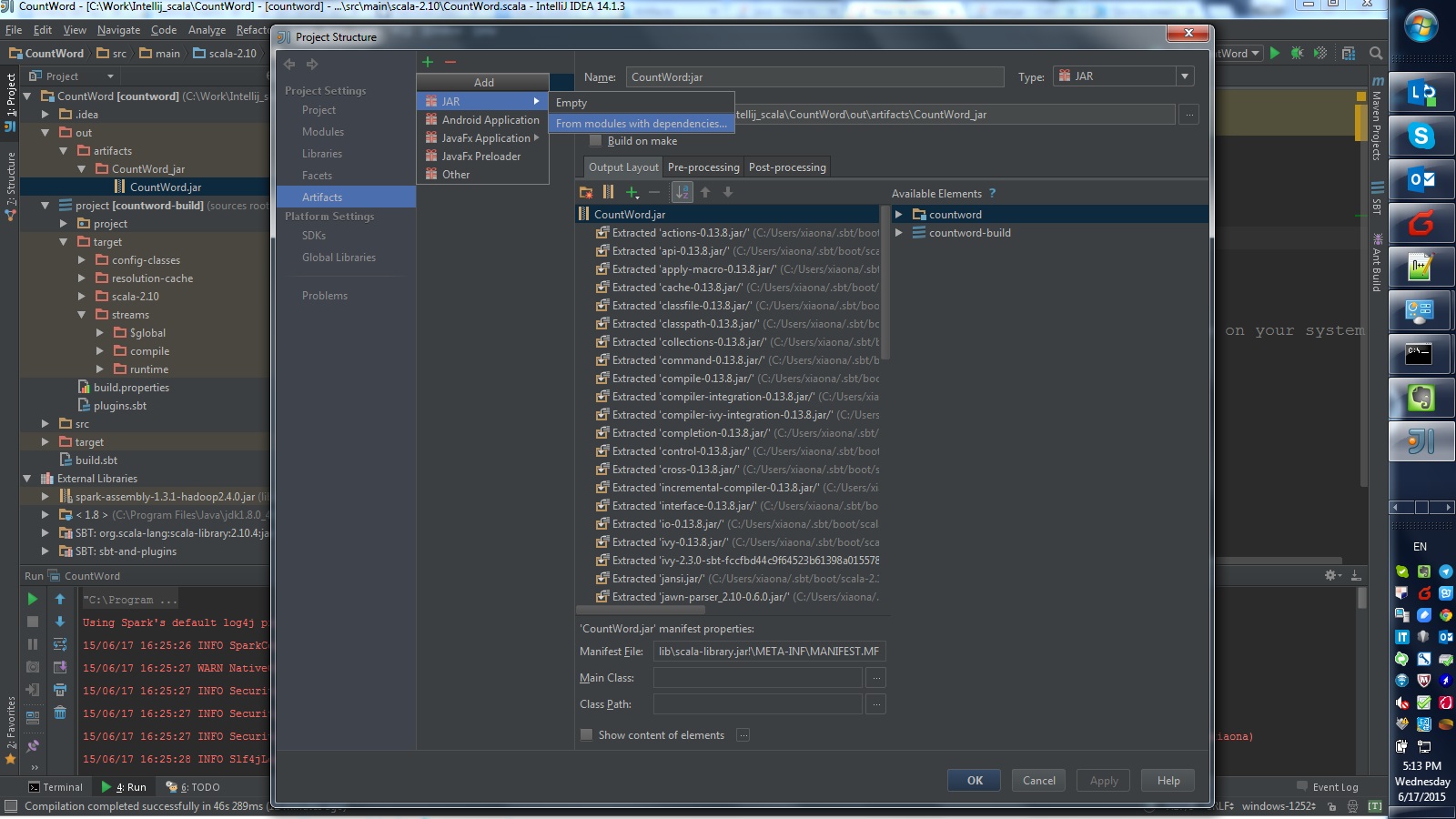Screen dimensions: 1456x819
Task: Toggle Show content of elements checkbox
Action: point(586,734)
